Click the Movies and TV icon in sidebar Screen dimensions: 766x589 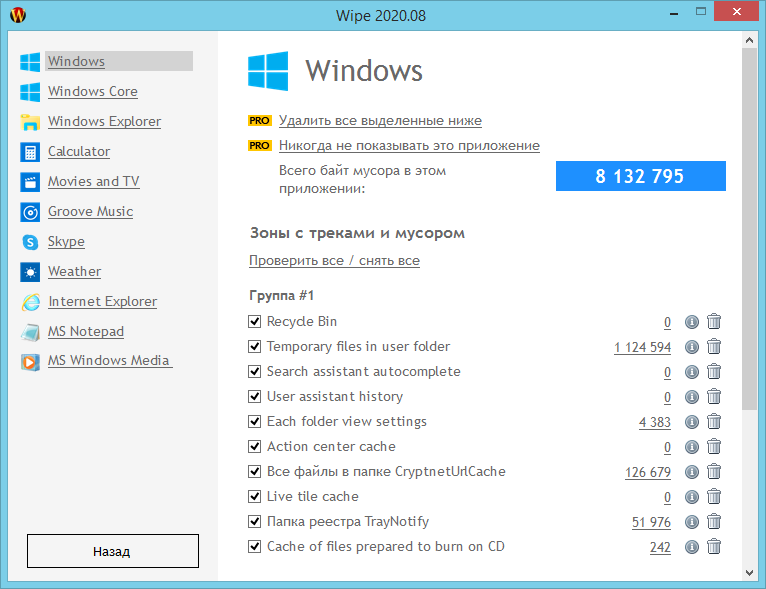tap(30, 182)
